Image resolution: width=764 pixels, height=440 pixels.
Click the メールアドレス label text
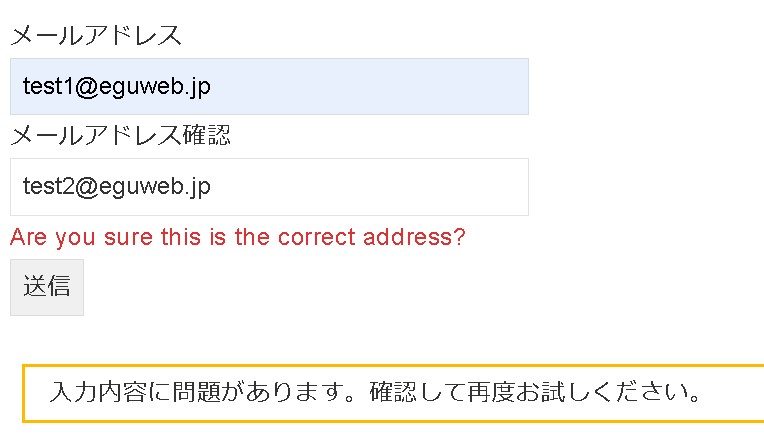(x=96, y=36)
